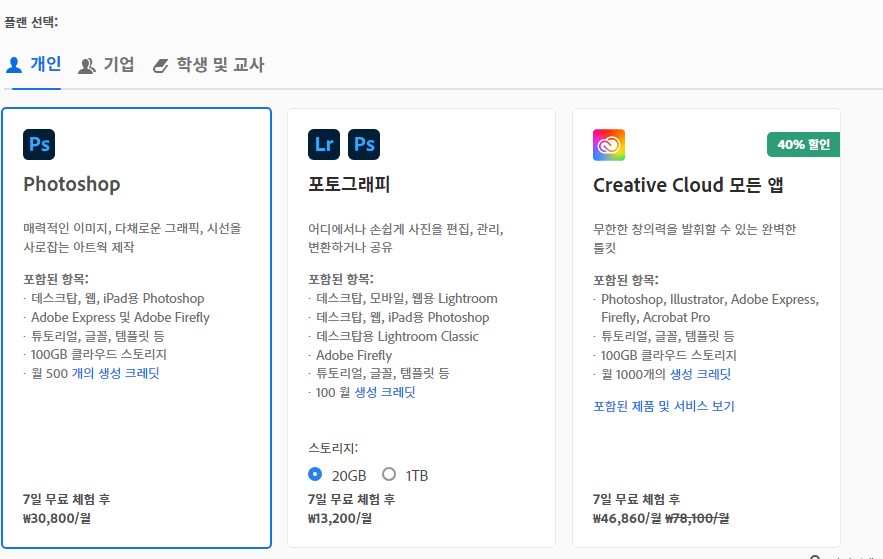
Task: Open 생성 크레딧 link in Creative Cloud card
Action: click(700, 374)
